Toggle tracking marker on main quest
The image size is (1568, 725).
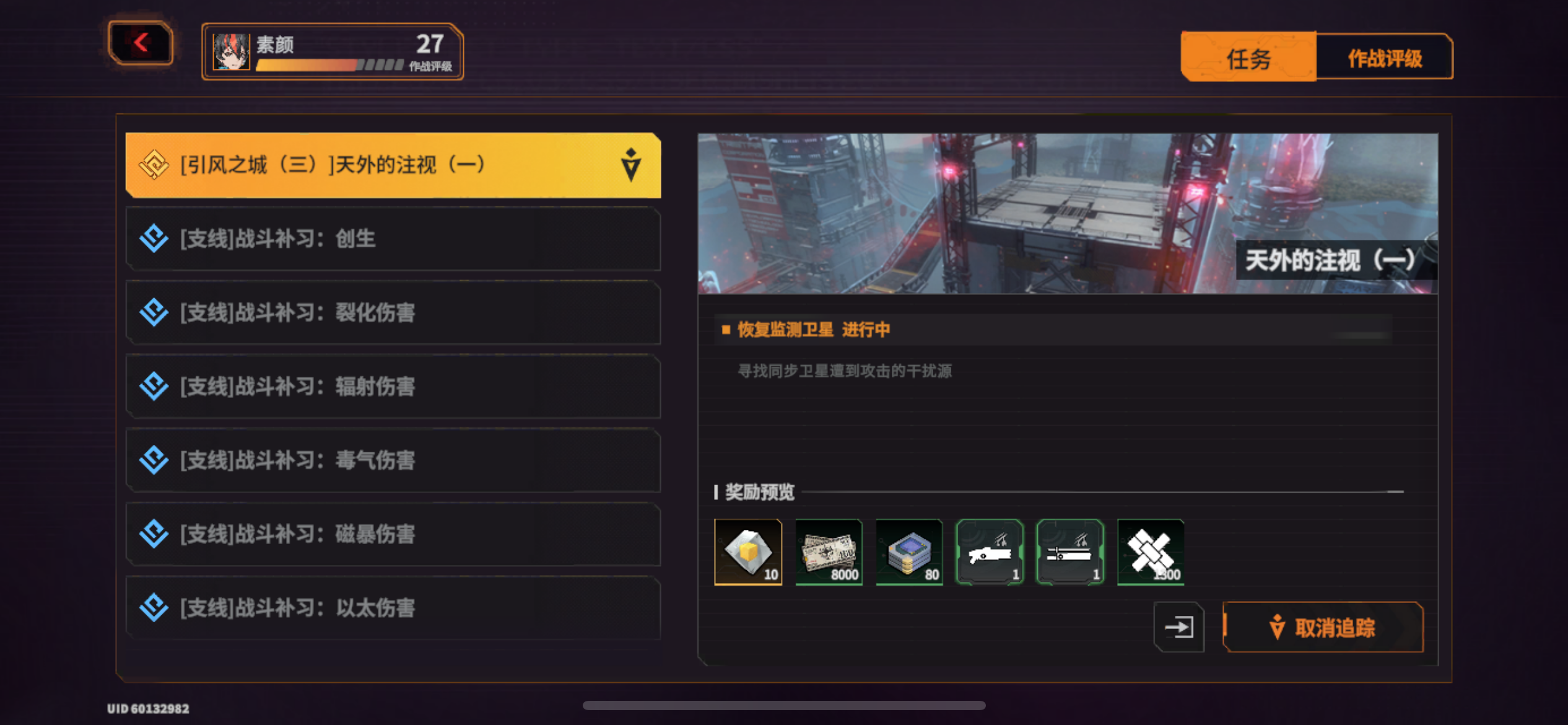point(630,165)
